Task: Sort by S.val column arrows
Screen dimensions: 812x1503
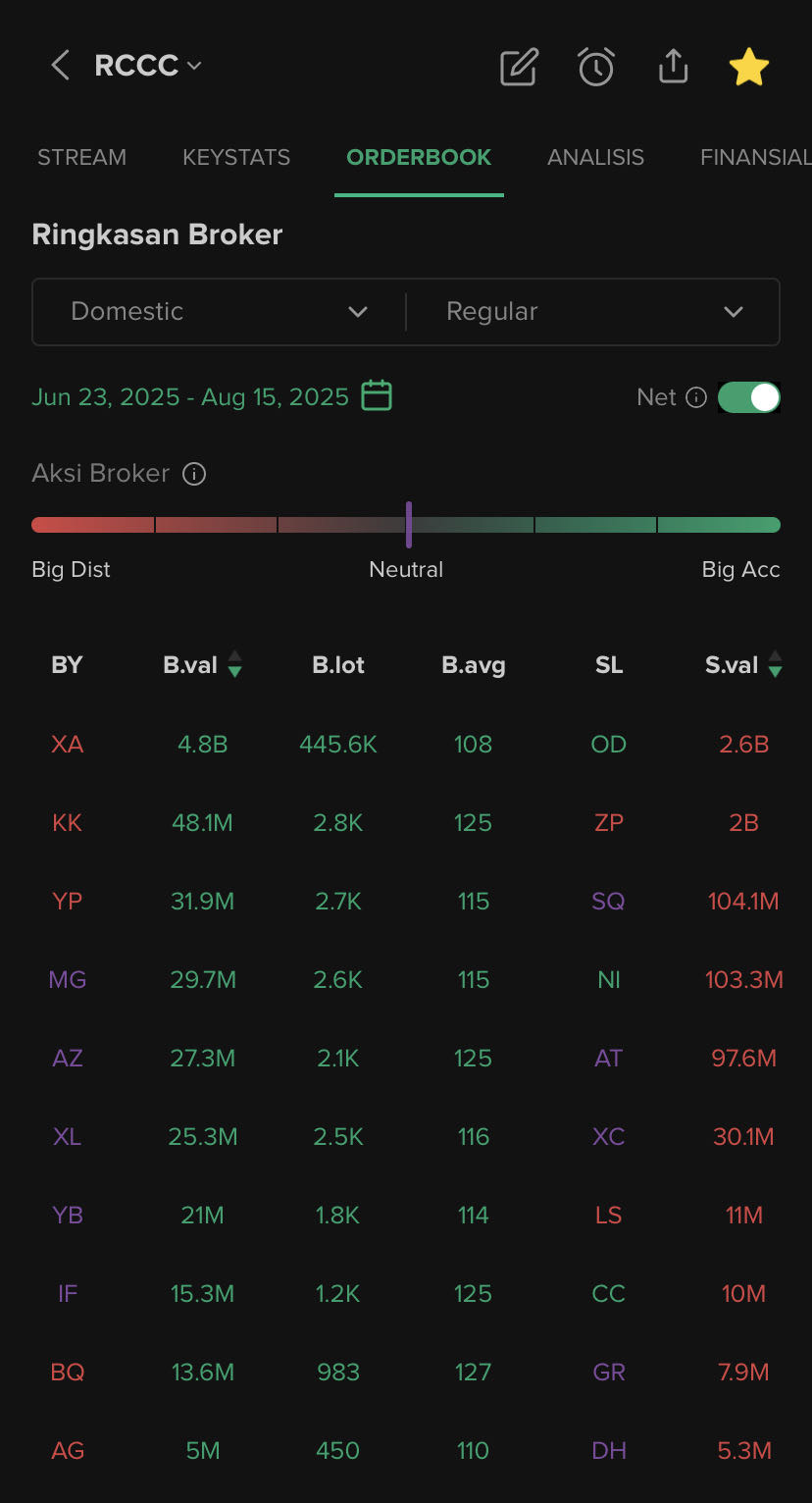Action: 775,665
